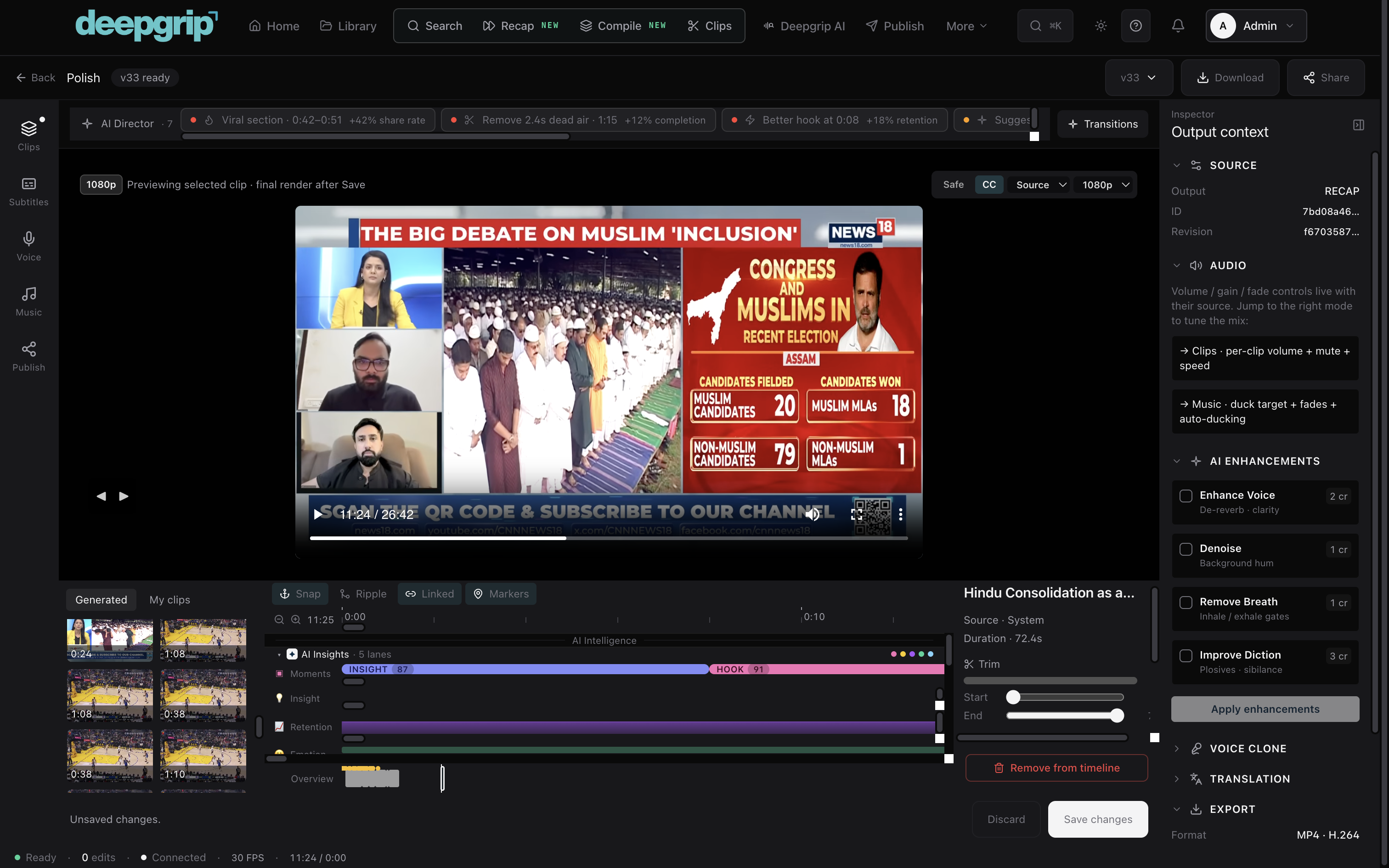Collapse the EXPORT section
The height and width of the screenshot is (868, 1389).
pos(1177,809)
